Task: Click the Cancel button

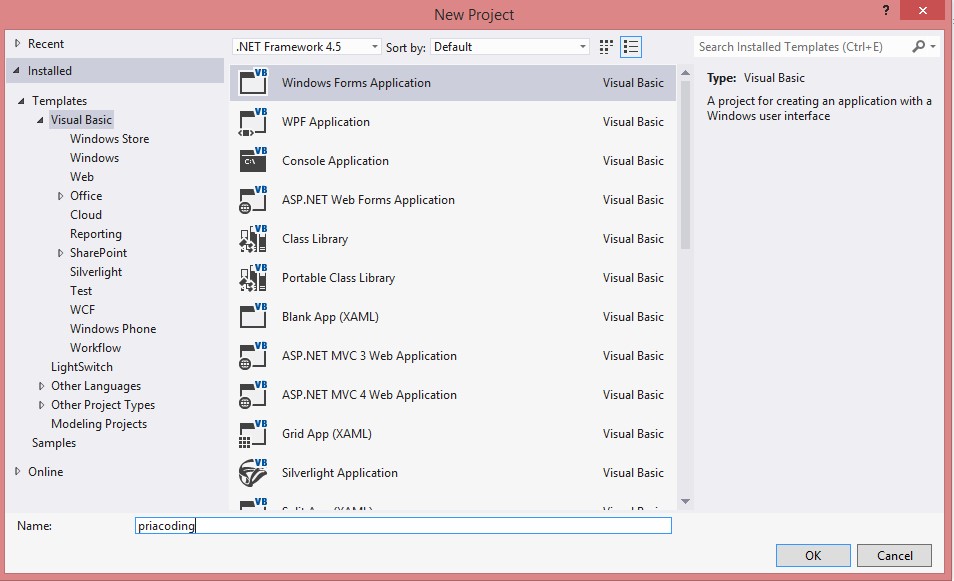Action: click(893, 555)
